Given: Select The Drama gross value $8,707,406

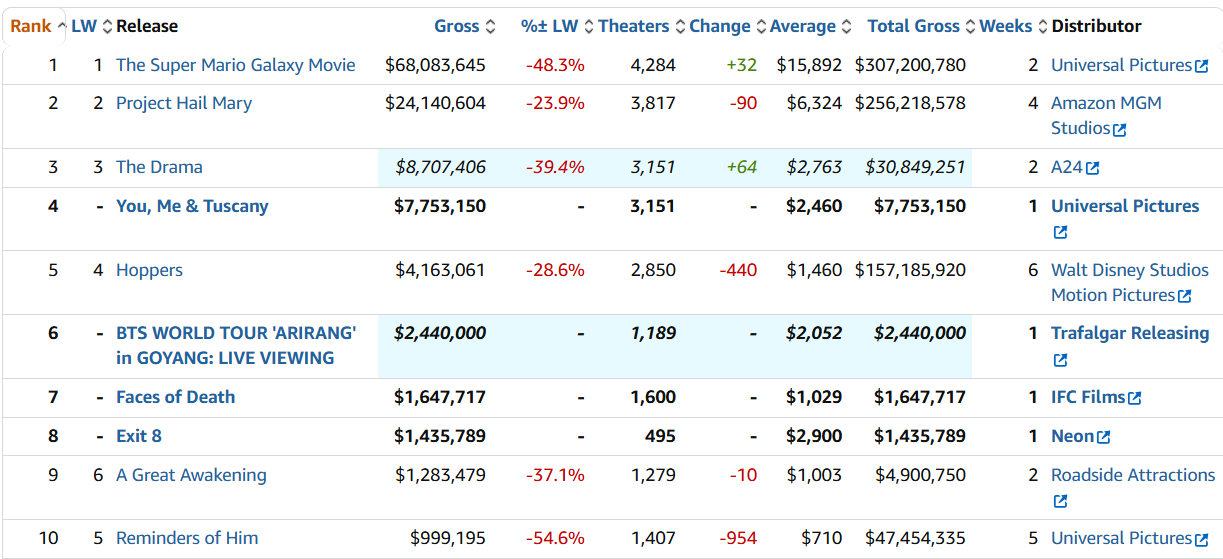Looking at the screenshot, I should tap(440, 167).
